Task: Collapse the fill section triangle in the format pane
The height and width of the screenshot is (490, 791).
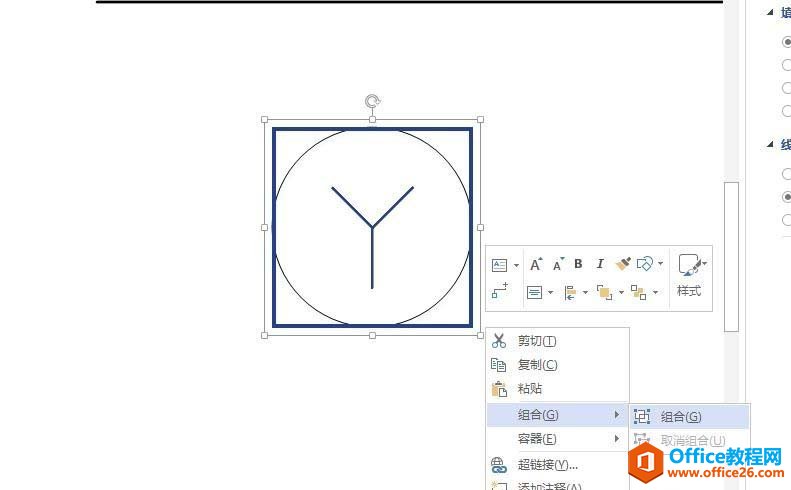Action: (x=770, y=12)
